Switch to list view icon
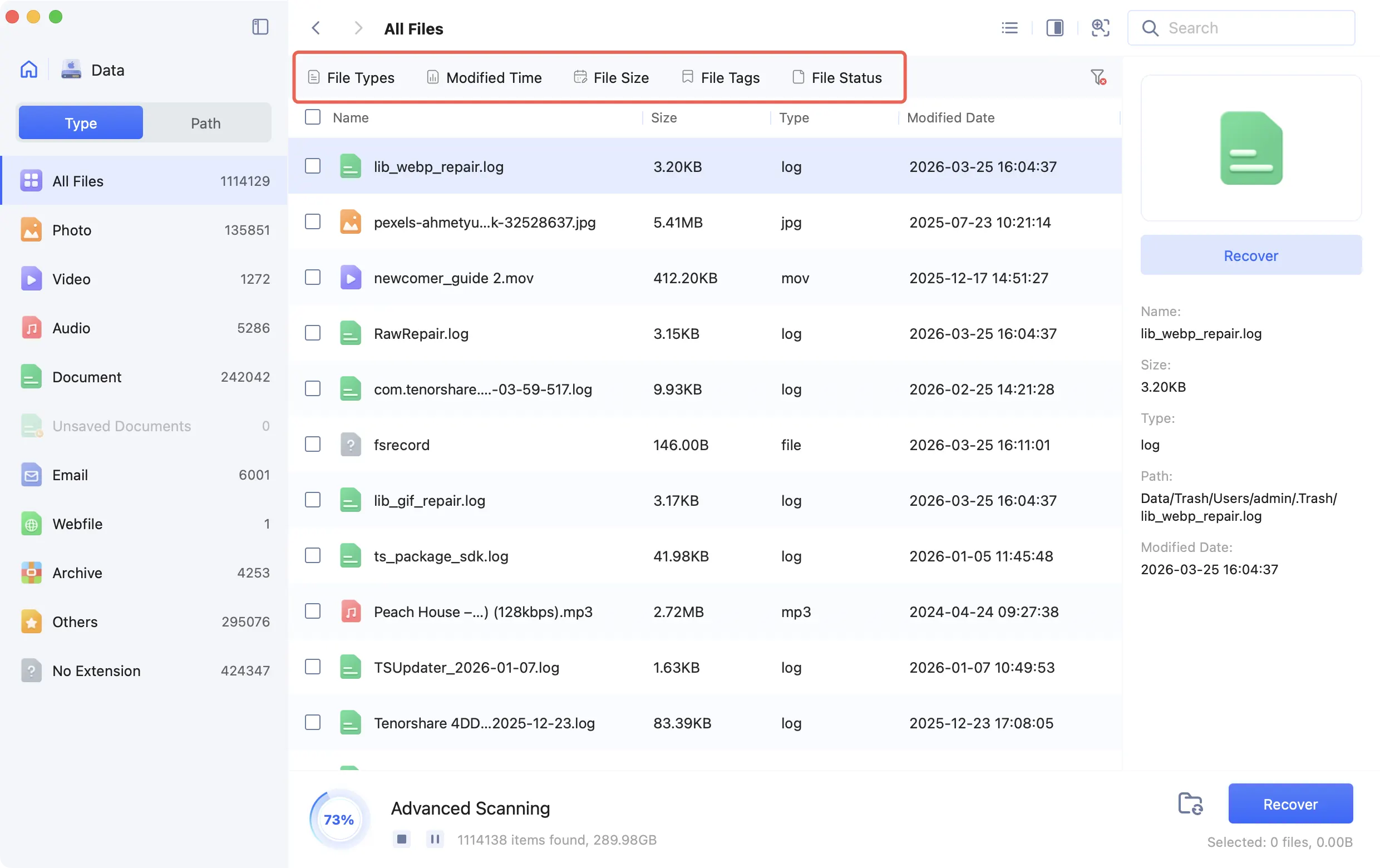The width and height of the screenshot is (1380, 868). coord(1009,28)
